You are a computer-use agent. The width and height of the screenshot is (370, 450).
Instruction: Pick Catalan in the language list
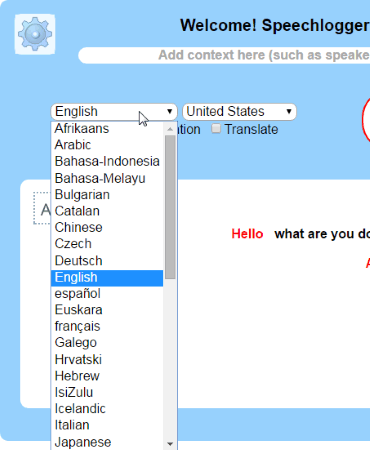tap(107, 211)
